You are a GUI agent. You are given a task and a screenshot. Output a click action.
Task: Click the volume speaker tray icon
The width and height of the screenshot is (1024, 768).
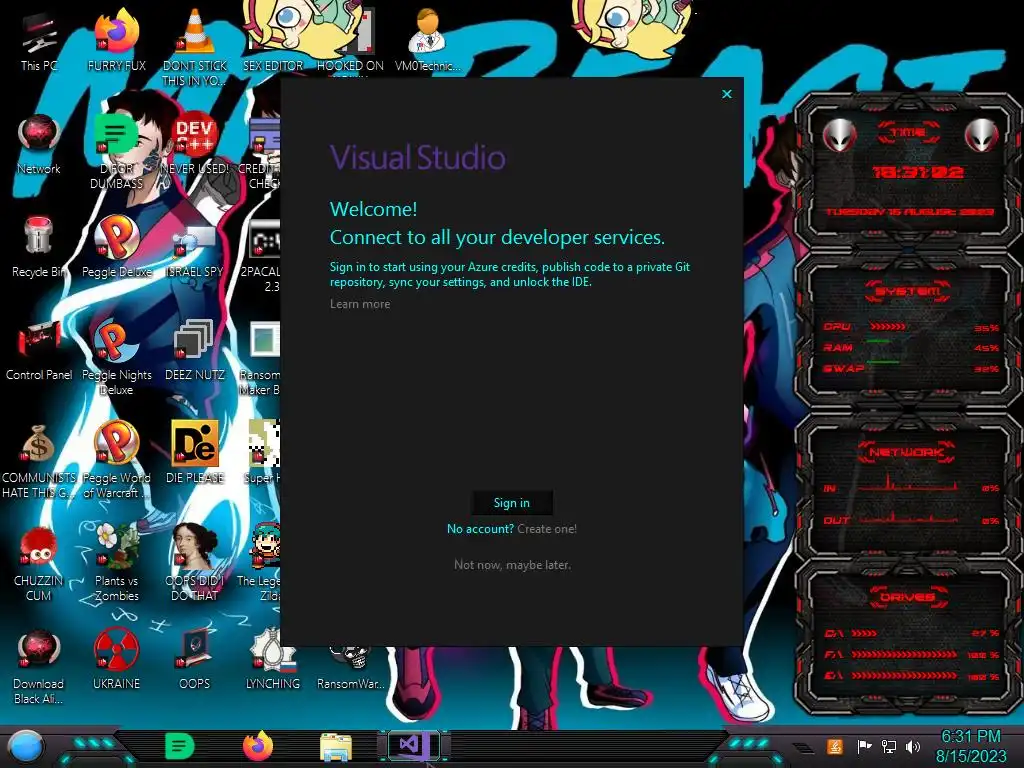click(913, 746)
